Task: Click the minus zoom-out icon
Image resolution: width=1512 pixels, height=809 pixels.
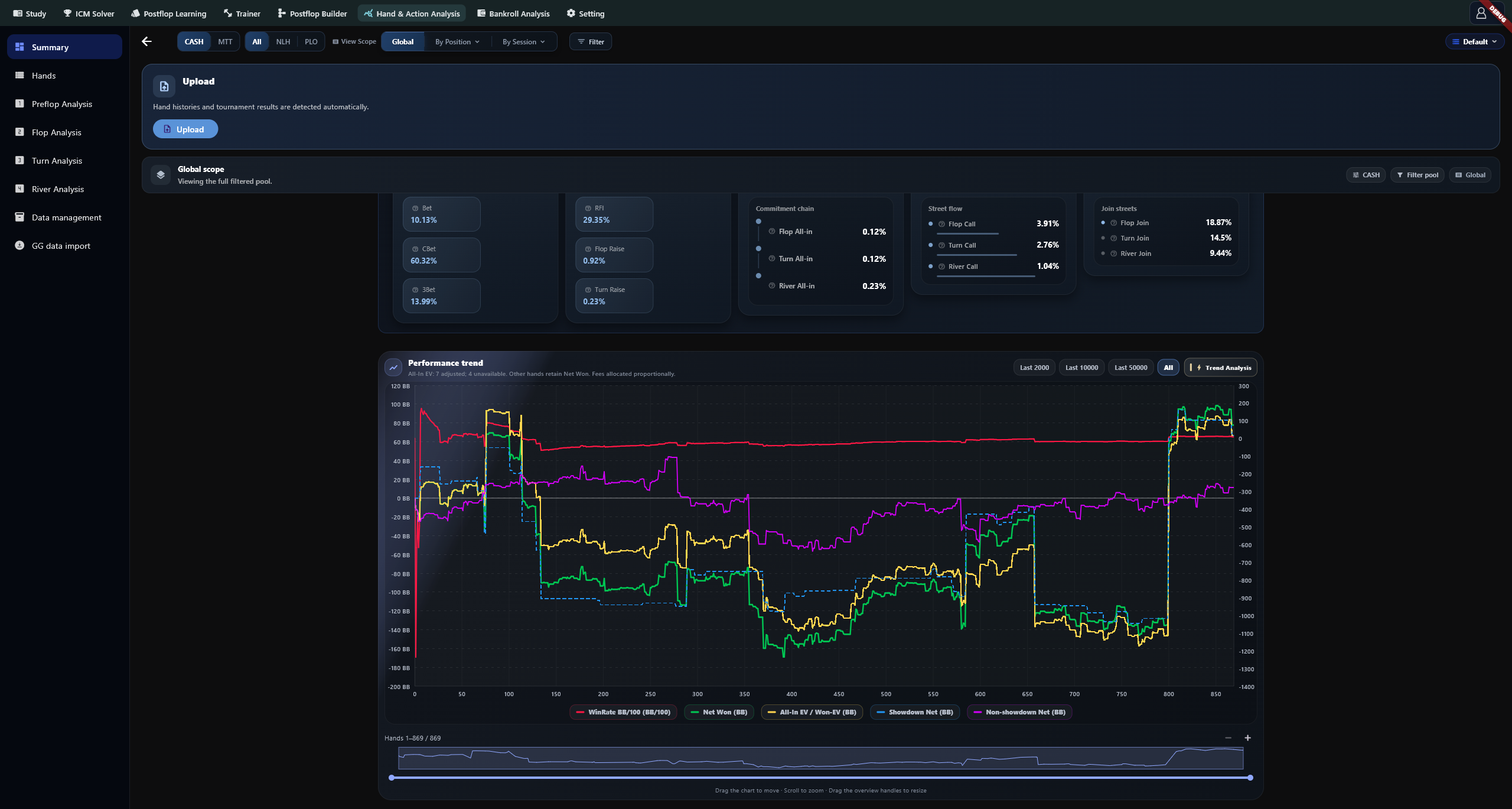Action: point(1228,737)
